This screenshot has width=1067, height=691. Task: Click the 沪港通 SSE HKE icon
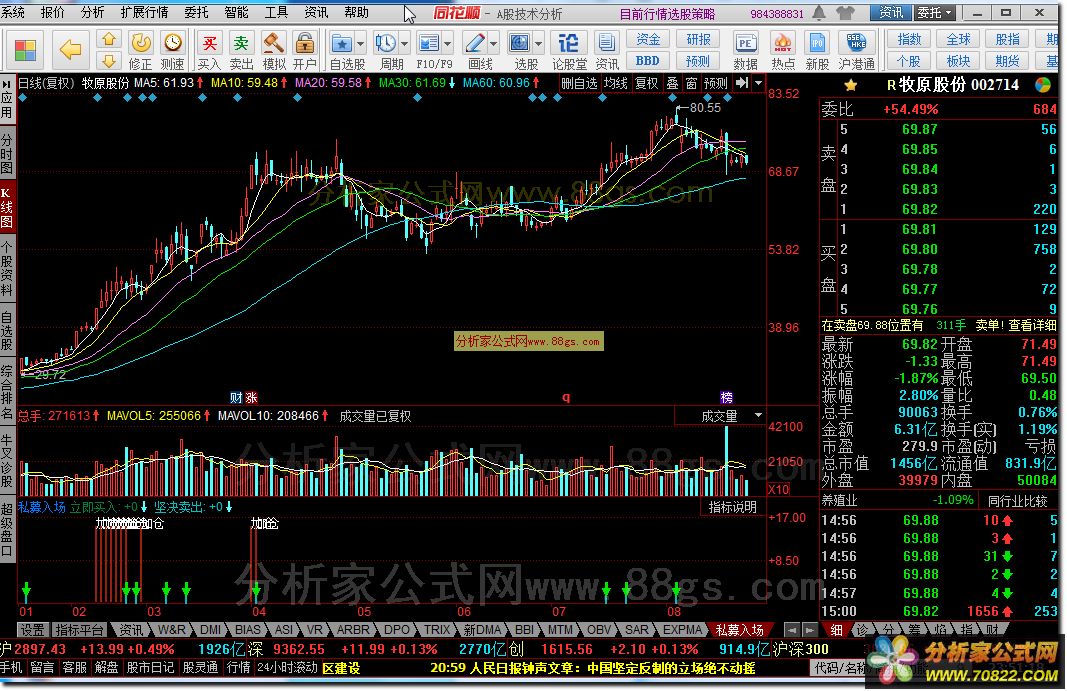(856, 44)
